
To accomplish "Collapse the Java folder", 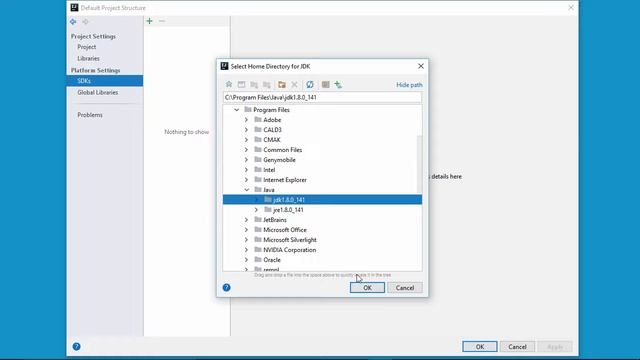I will coord(247,190).
